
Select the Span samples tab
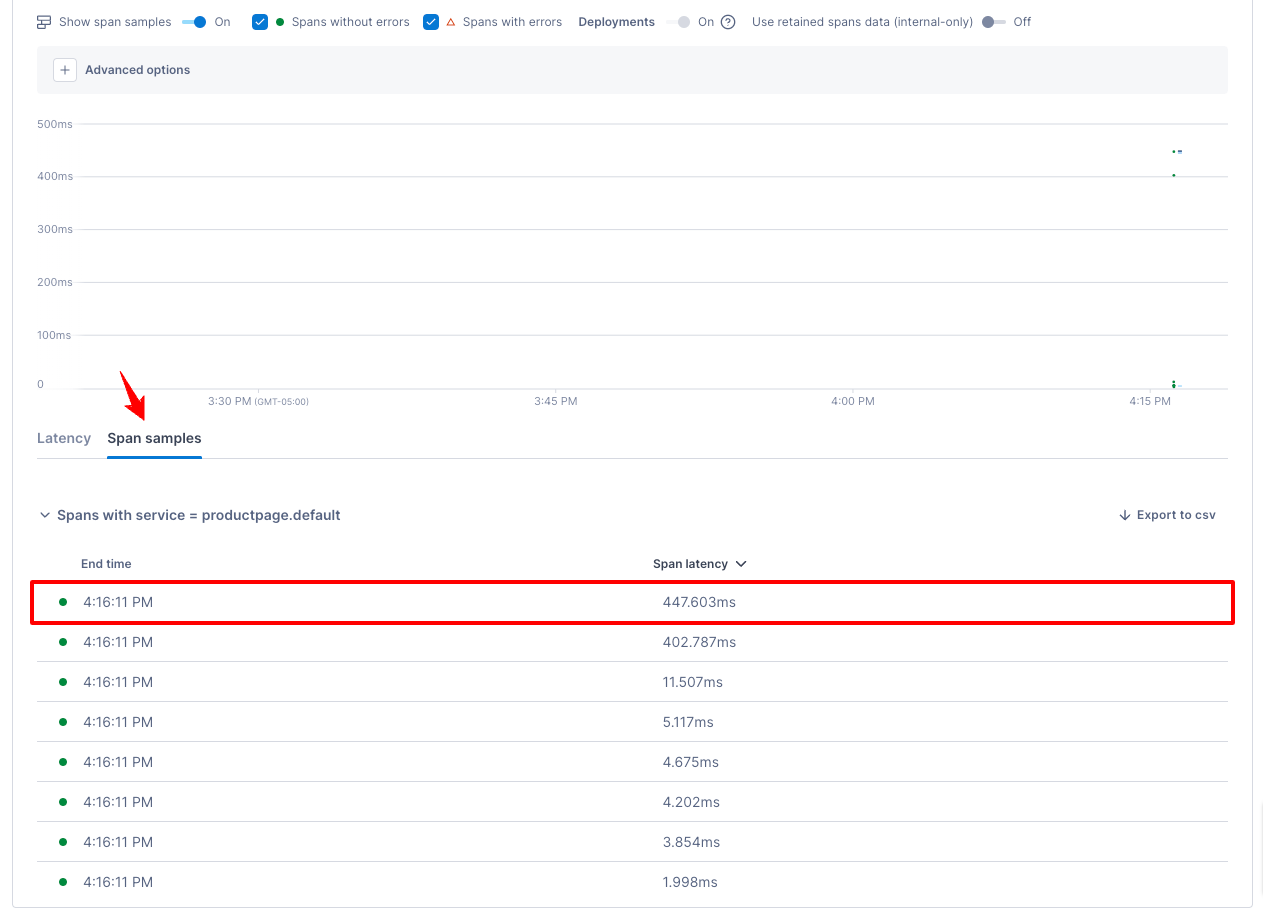tap(154, 438)
